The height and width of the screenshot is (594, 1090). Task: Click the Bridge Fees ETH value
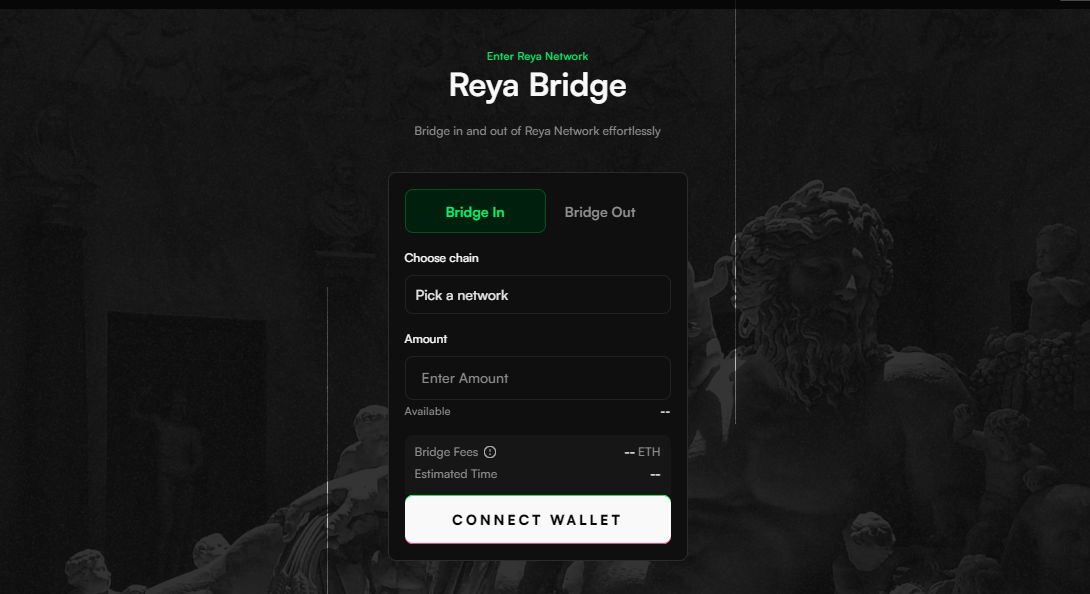point(642,452)
